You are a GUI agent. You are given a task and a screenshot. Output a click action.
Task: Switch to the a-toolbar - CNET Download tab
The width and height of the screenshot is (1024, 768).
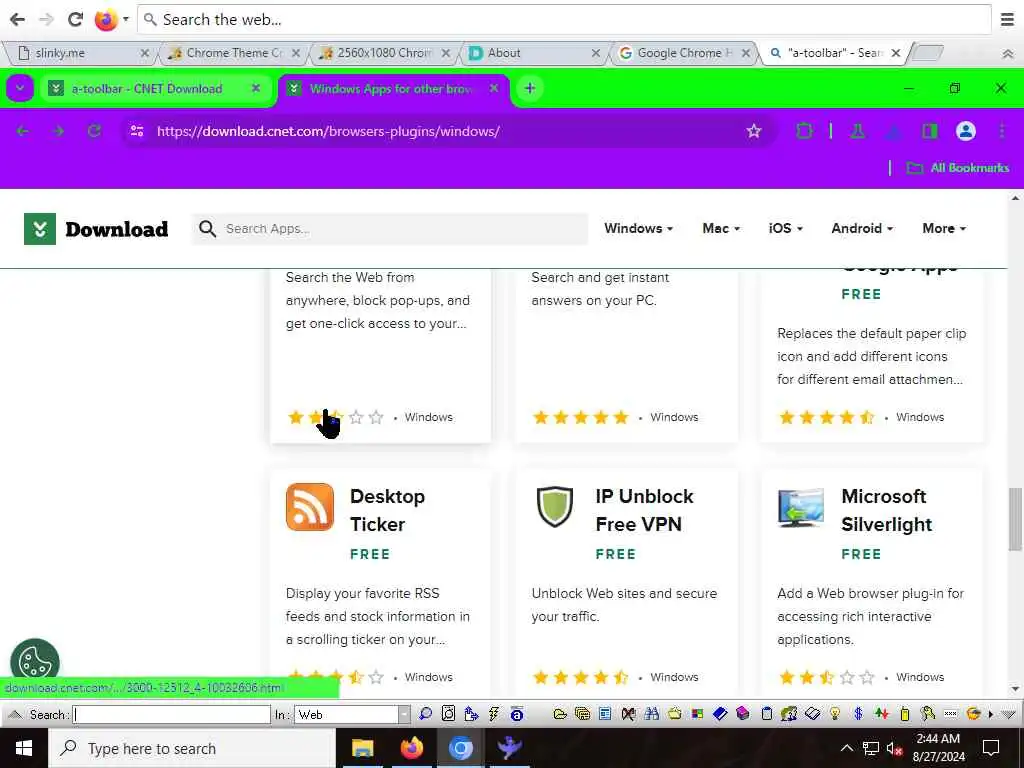pyautogui.click(x=155, y=88)
